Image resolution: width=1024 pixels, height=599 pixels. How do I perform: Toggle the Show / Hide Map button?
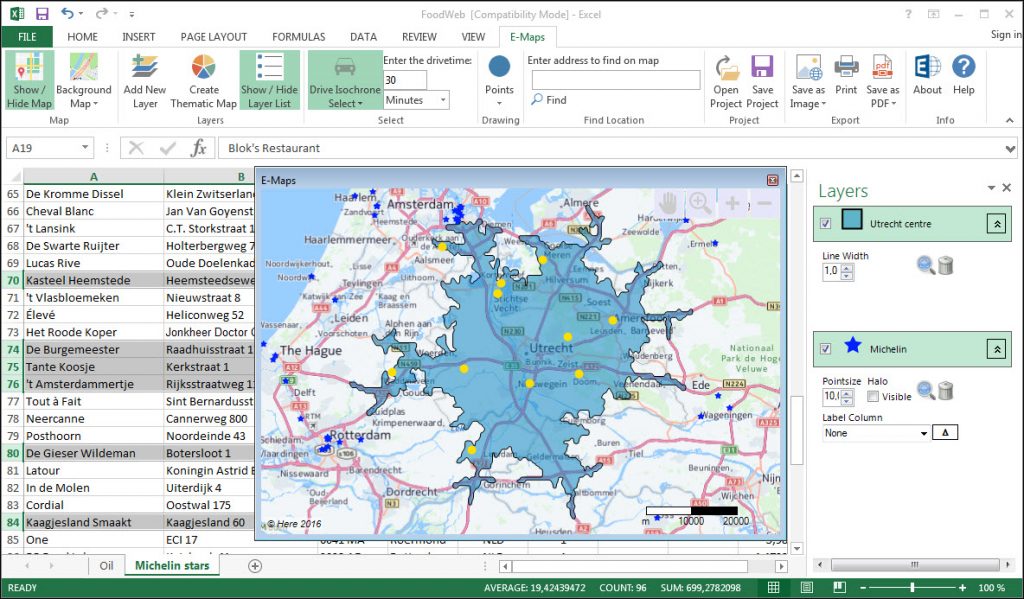pyautogui.click(x=29, y=80)
